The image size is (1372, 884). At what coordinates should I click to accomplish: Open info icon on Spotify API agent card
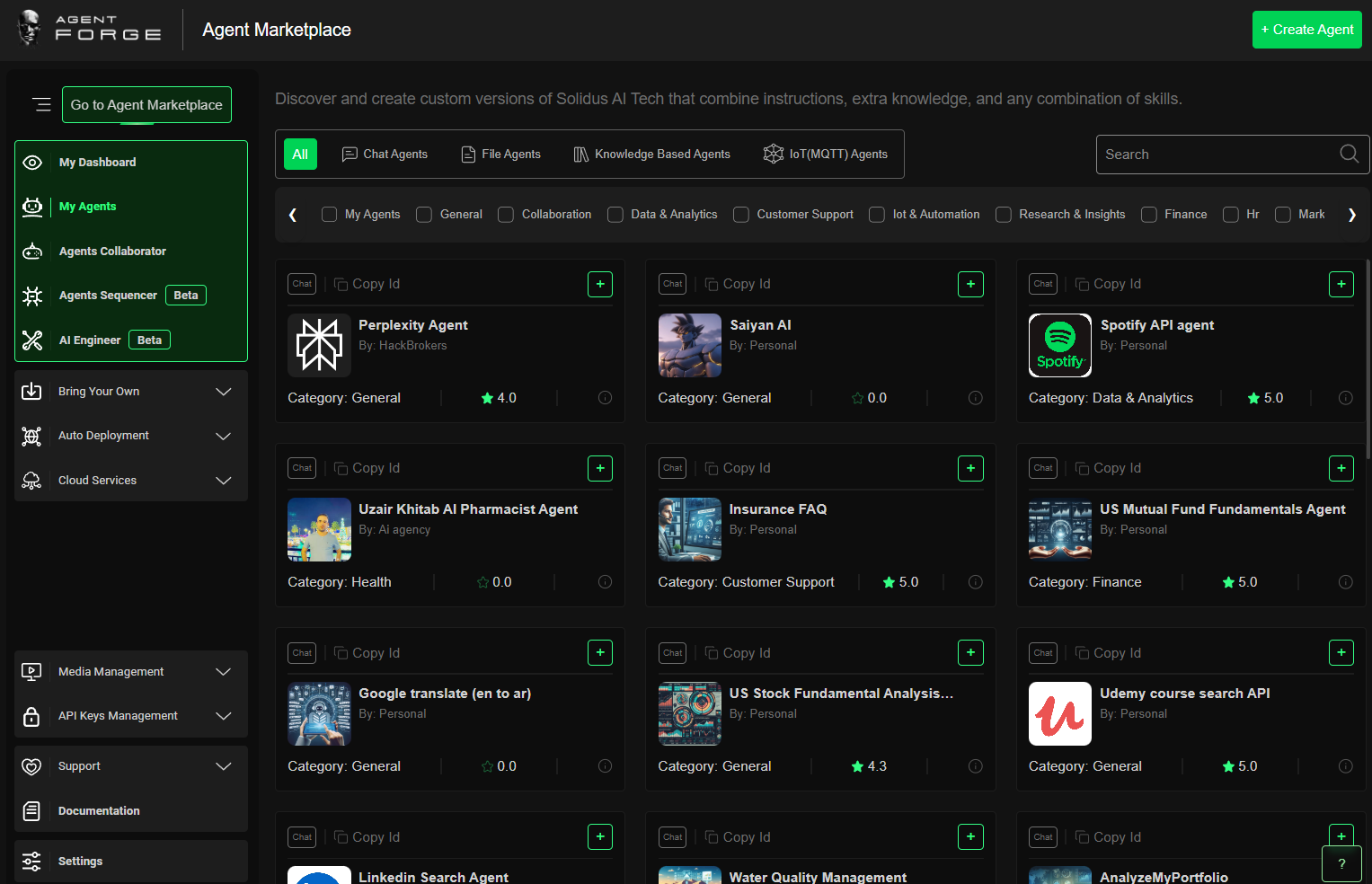[1346, 398]
